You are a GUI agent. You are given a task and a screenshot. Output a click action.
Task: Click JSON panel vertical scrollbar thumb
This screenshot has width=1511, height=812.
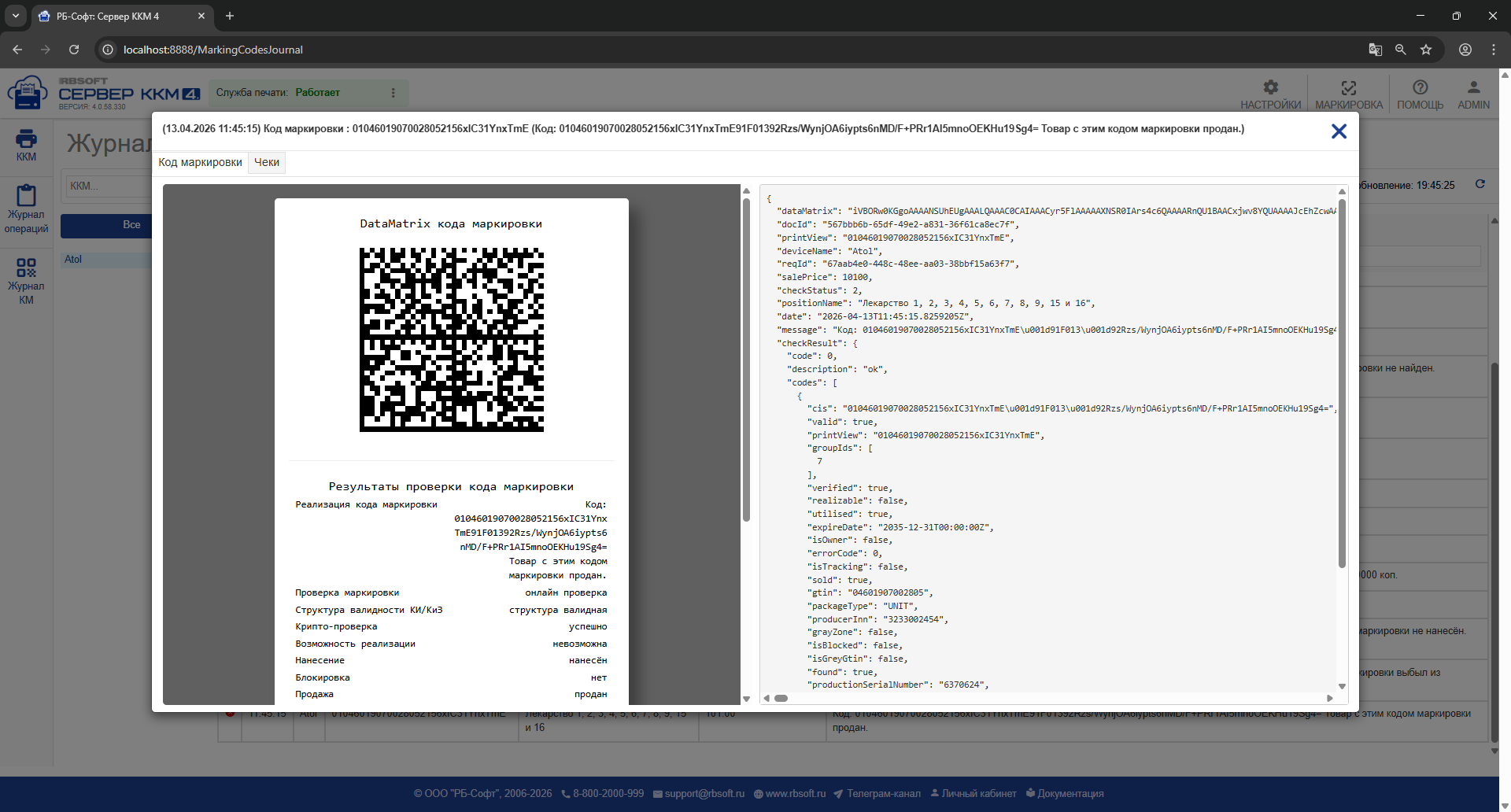click(x=1342, y=383)
